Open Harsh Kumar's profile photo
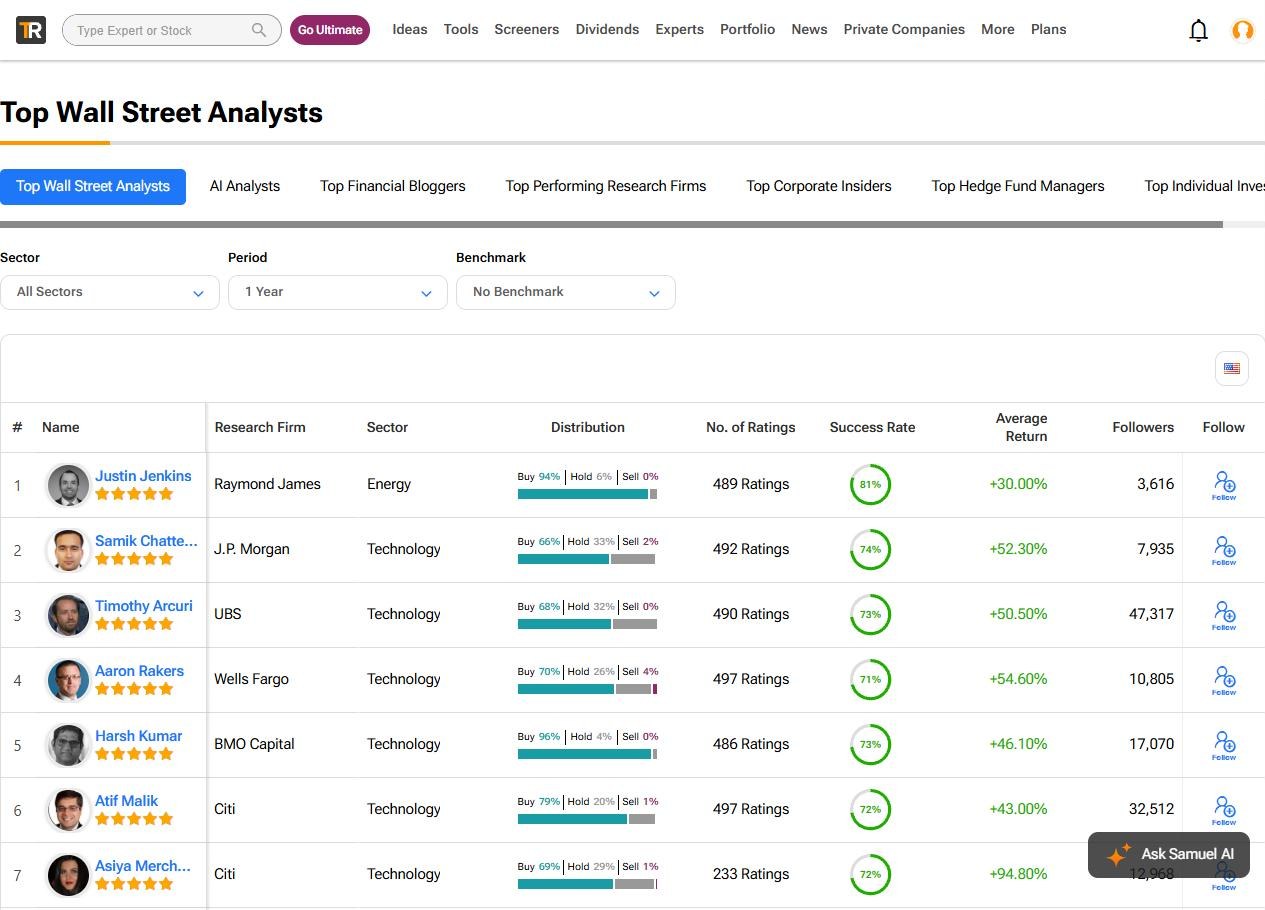 [68, 745]
